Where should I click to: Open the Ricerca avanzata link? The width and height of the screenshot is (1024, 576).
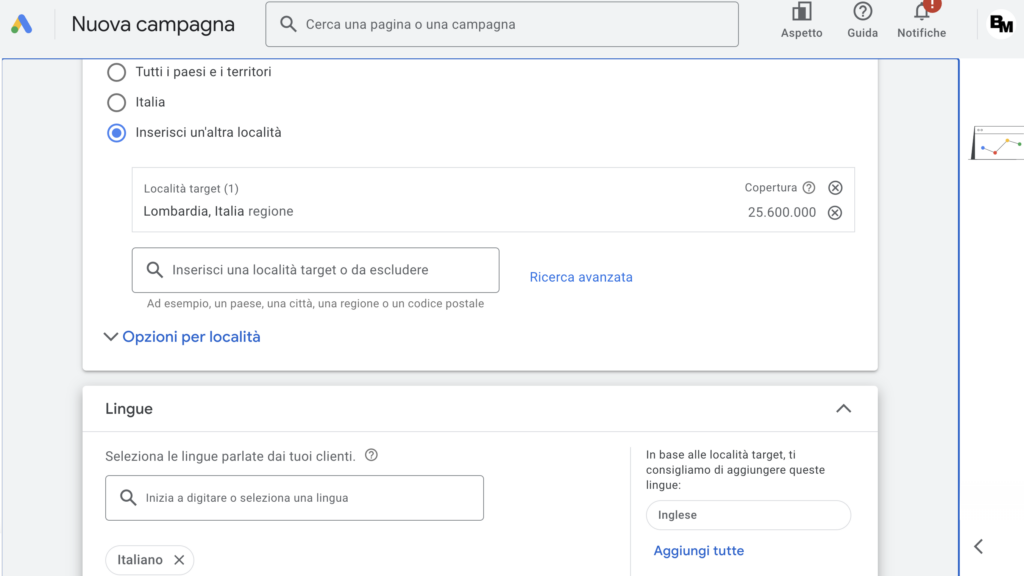point(581,277)
